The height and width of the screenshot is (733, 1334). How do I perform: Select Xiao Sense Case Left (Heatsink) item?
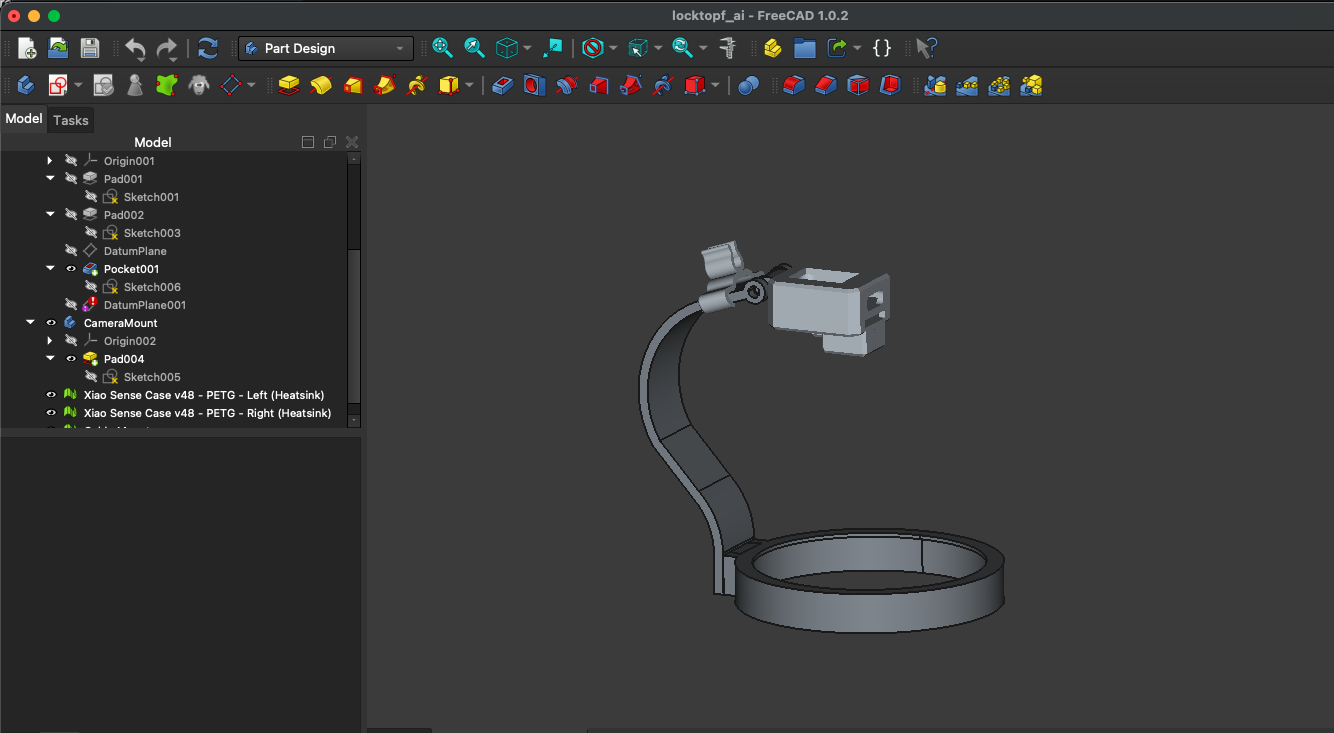coord(203,395)
